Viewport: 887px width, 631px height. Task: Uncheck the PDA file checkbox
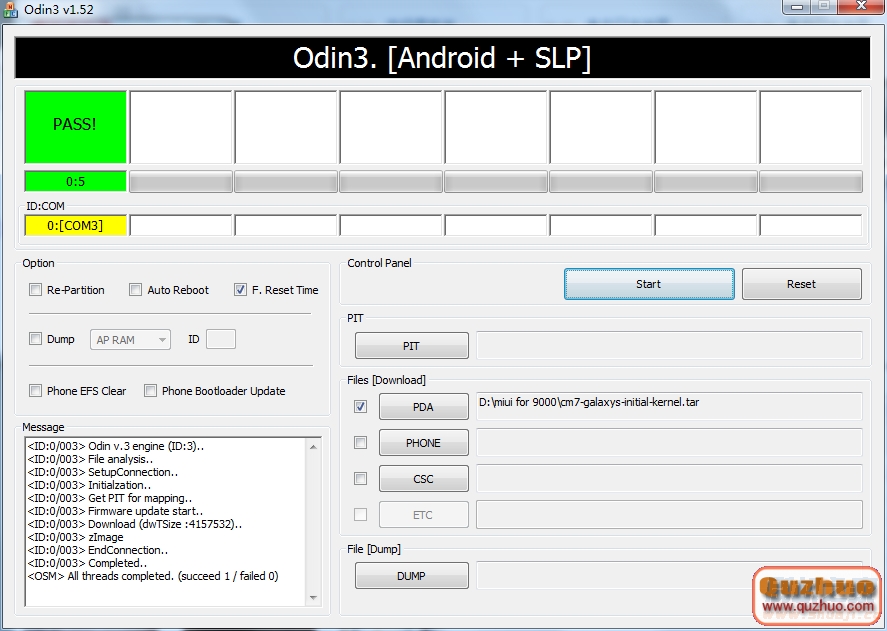tap(360, 406)
